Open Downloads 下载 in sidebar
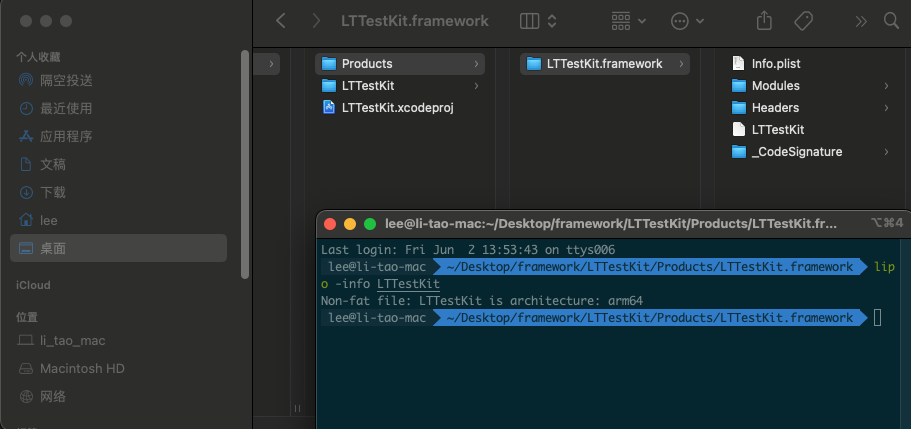911x429 pixels. [x=119, y=192]
